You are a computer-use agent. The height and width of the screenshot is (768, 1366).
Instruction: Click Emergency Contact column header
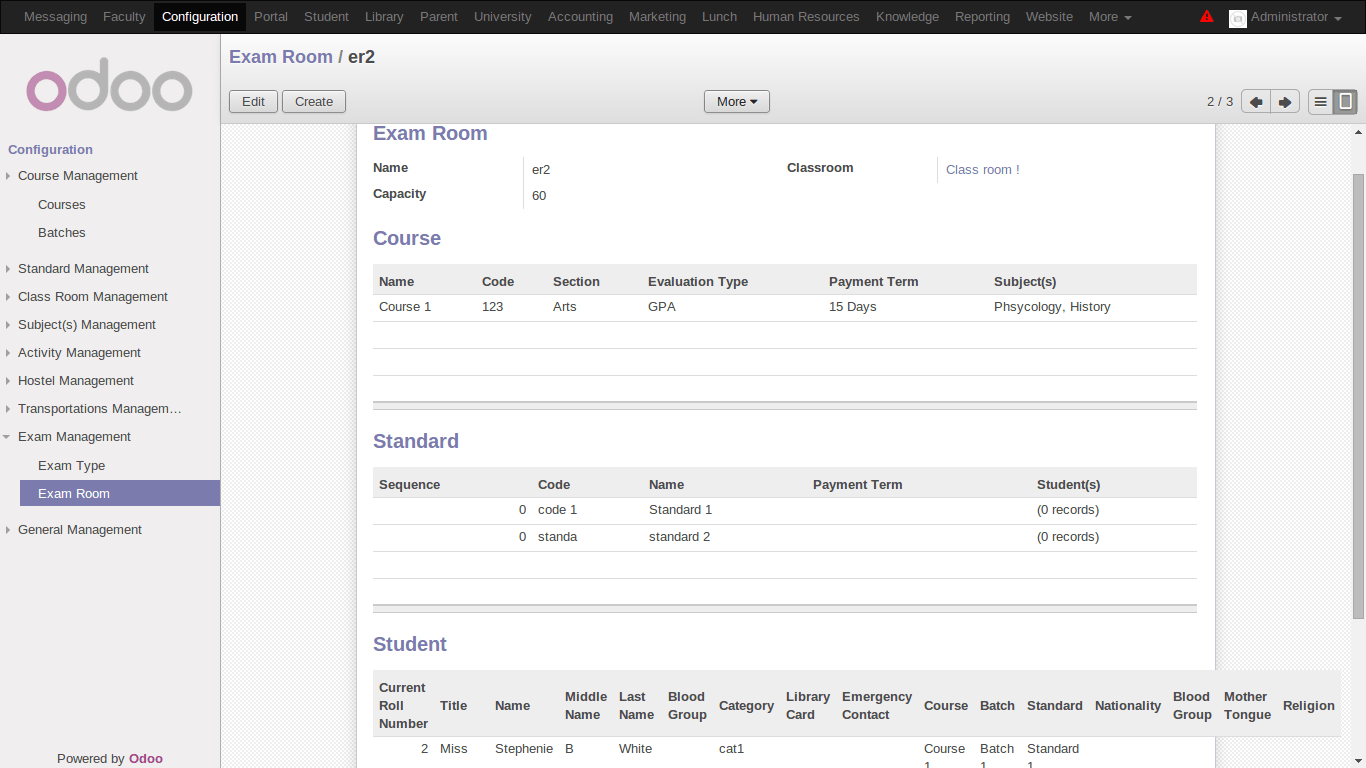point(877,706)
